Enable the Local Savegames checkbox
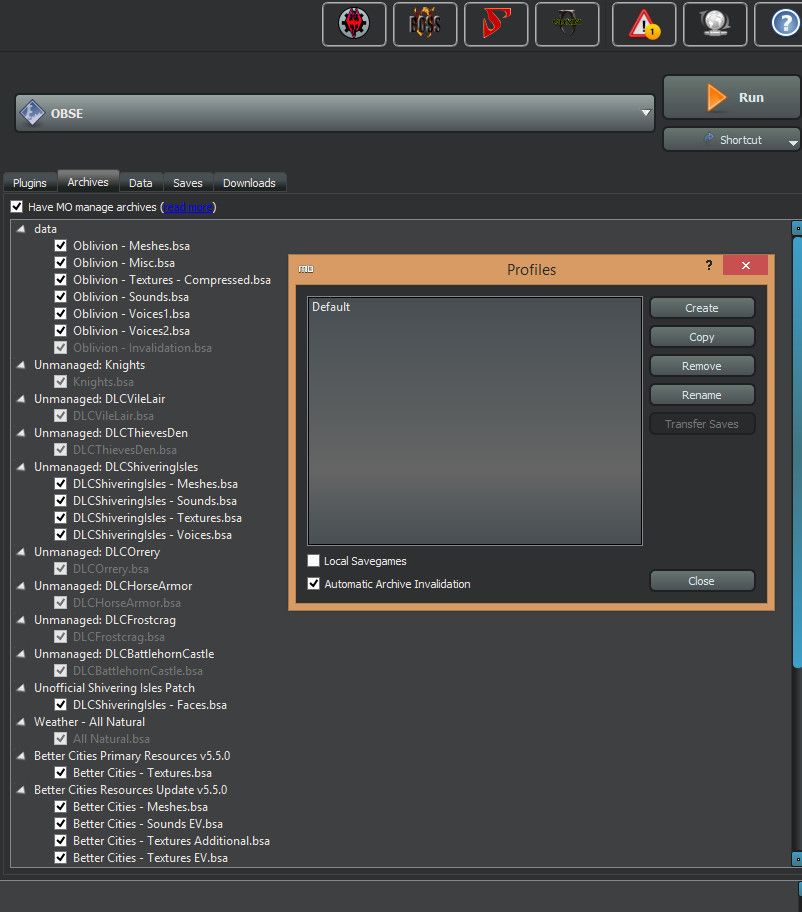Screen dimensions: 802x912 [x=313, y=561]
